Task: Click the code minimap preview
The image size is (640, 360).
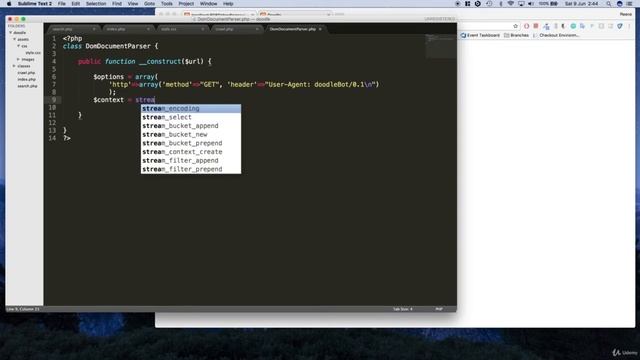Action: 441,46
